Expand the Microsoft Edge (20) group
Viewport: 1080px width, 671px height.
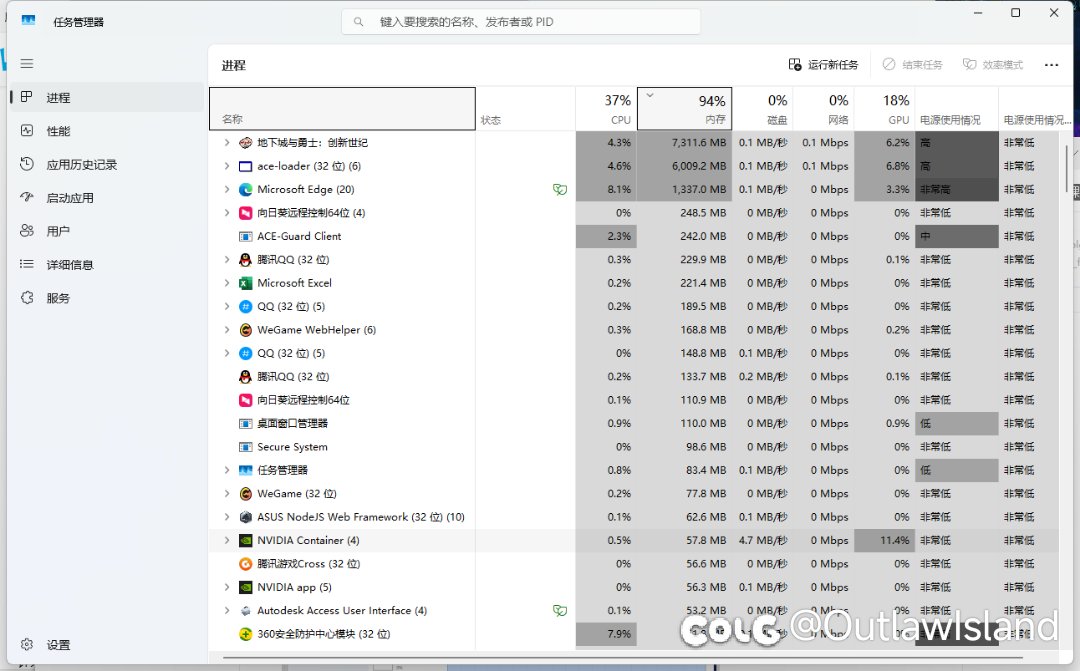click(x=227, y=189)
